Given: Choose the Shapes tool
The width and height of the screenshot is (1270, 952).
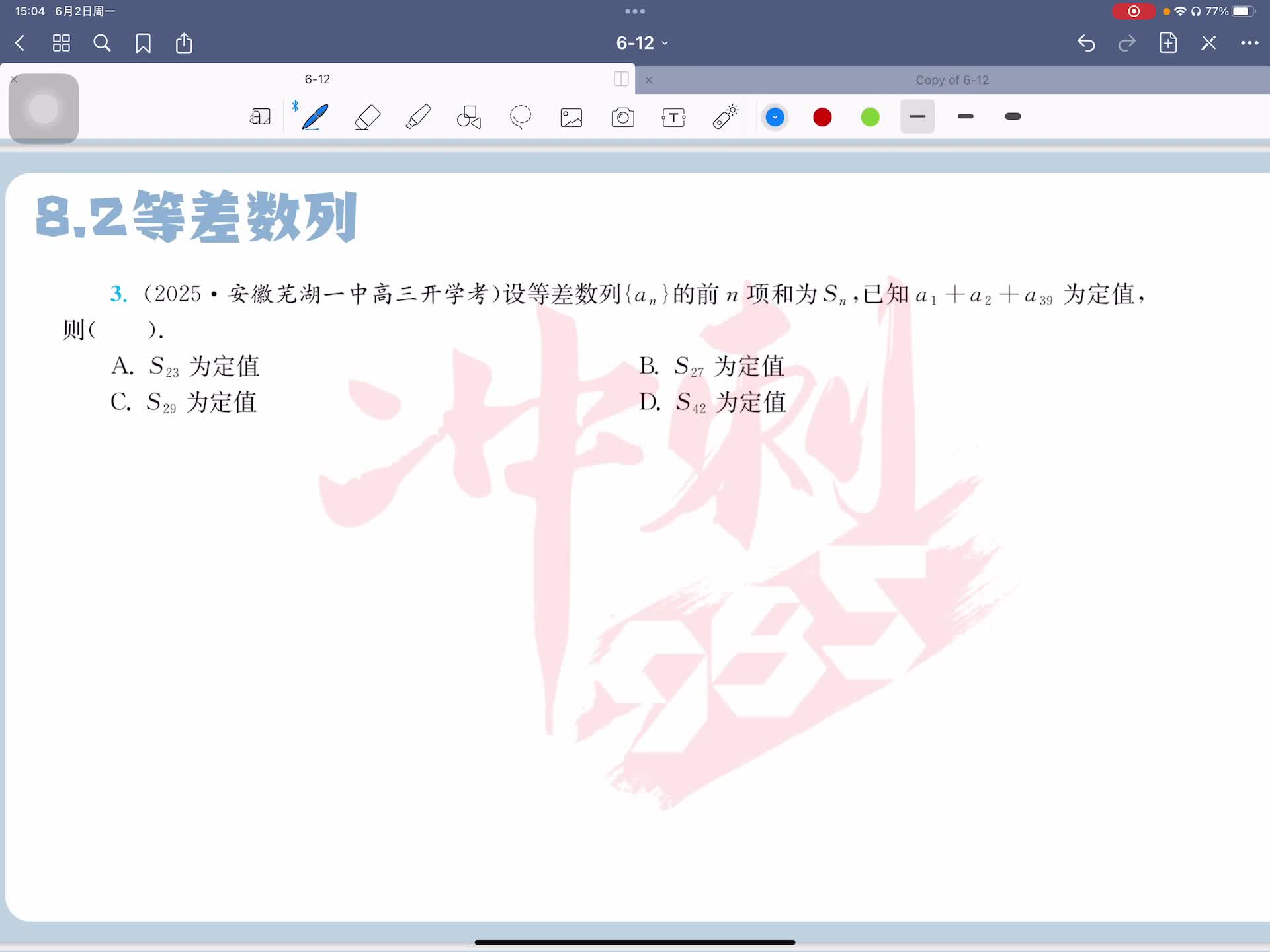Looking at the screenshot, I should click(x=469, y=117).
